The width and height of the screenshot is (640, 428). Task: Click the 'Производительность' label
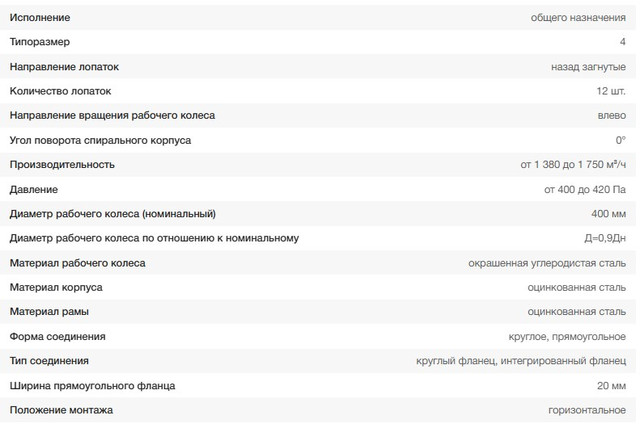(x=62, y=164)
